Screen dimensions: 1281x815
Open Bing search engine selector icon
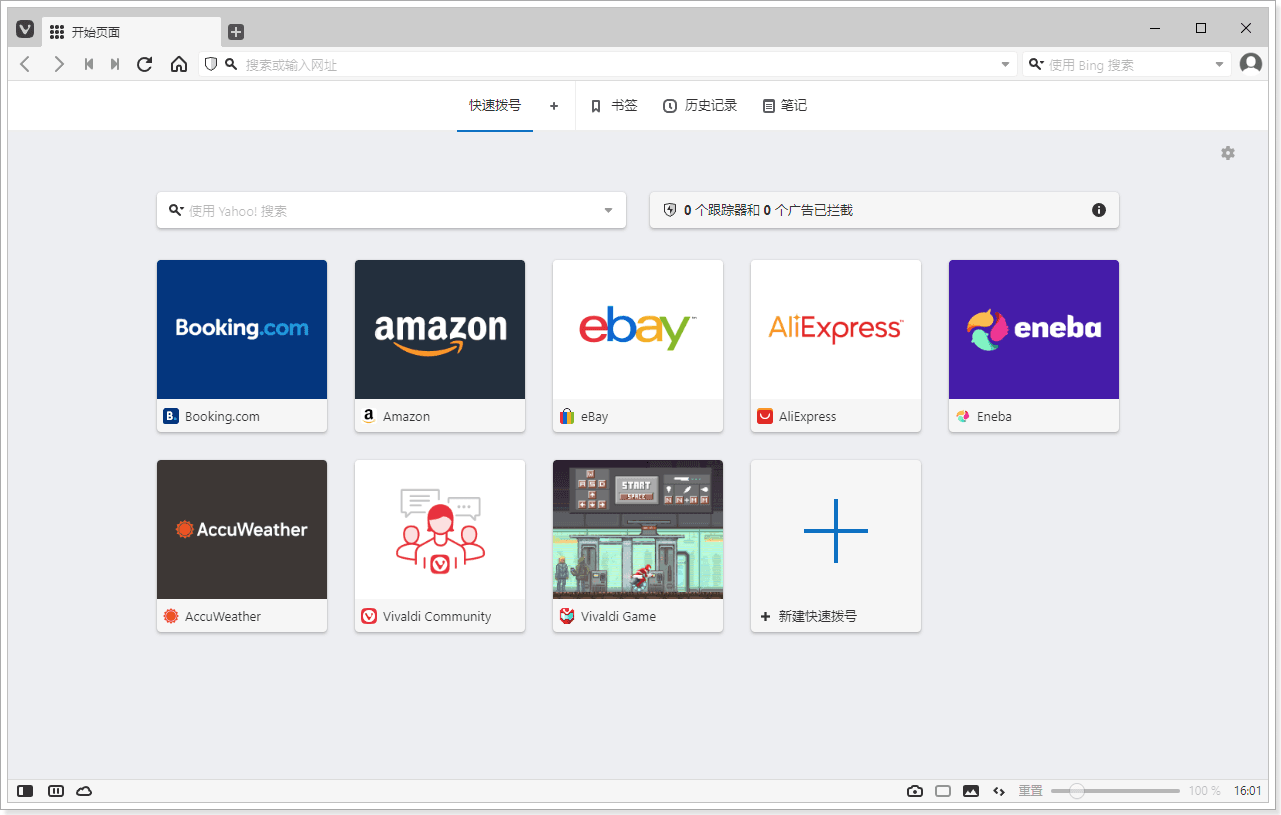1036,64
